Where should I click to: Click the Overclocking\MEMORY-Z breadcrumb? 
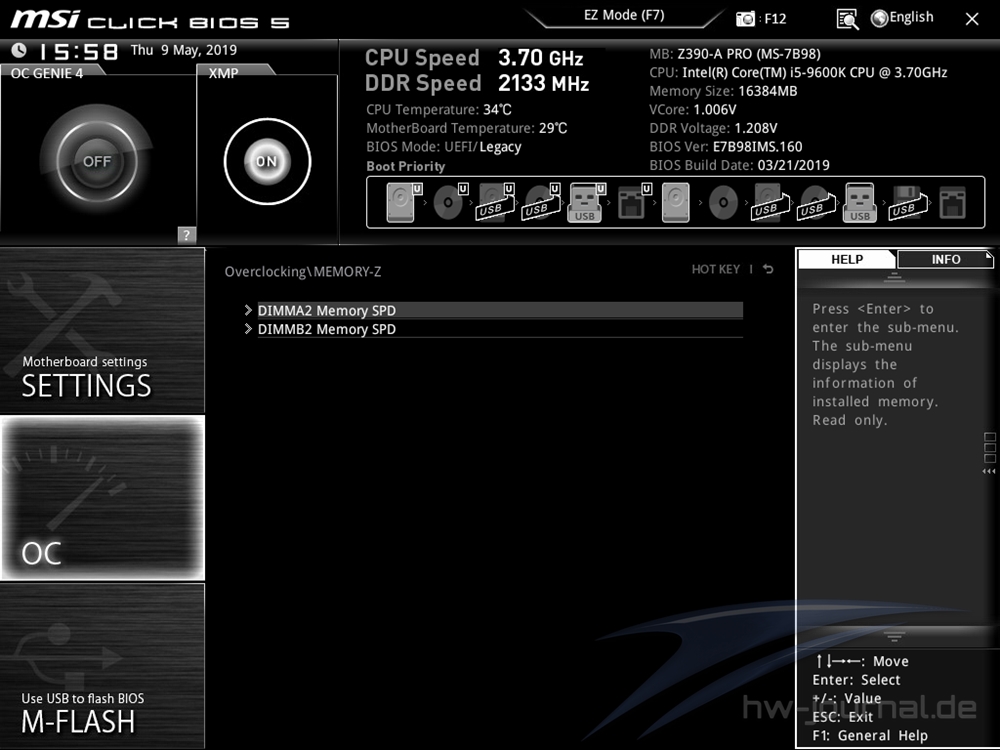(303, 272)
